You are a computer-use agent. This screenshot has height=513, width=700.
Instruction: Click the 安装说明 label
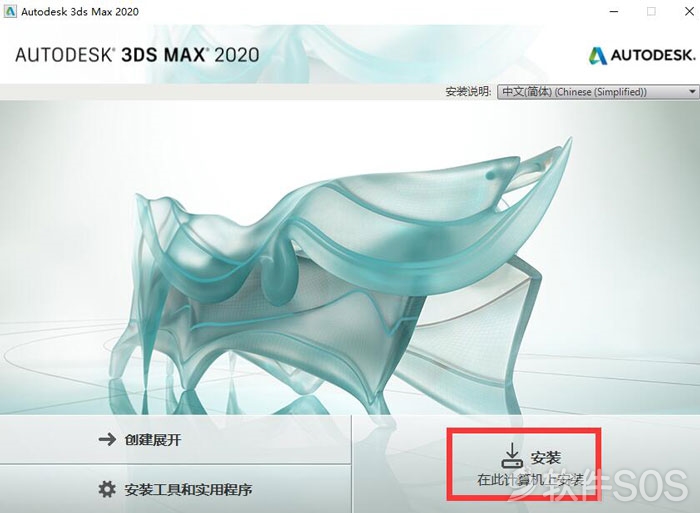pos(468,92)
